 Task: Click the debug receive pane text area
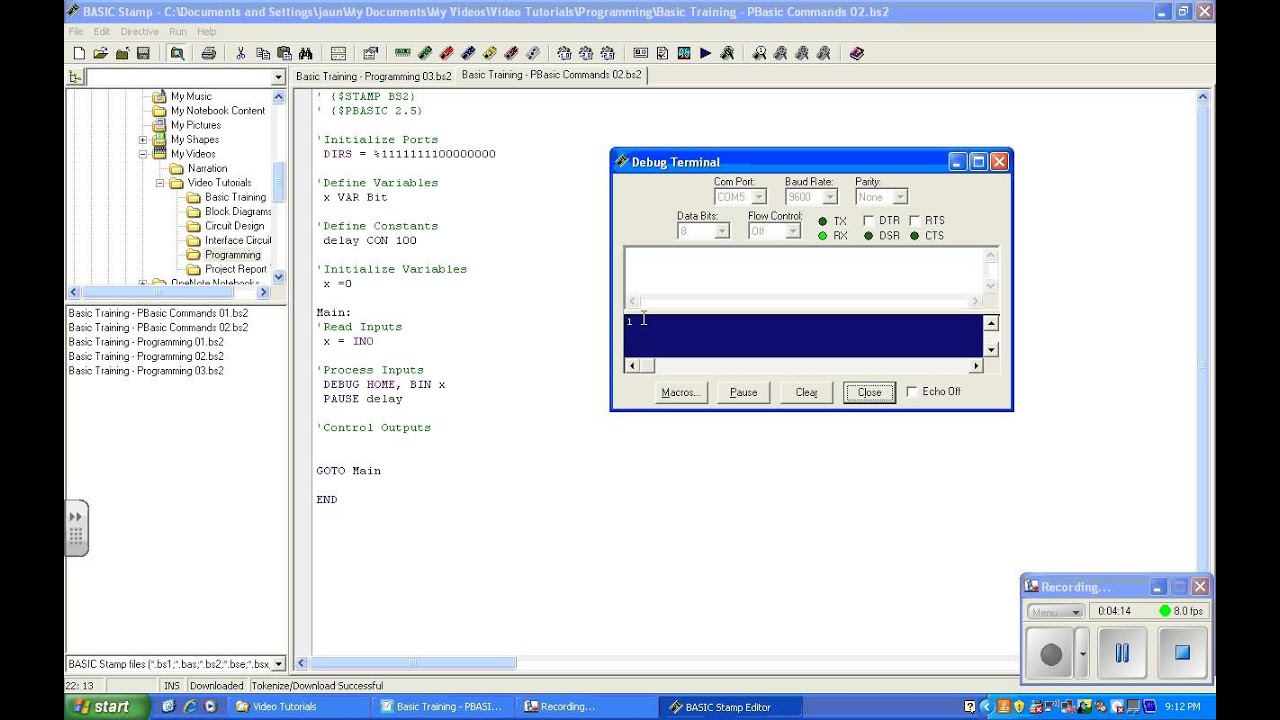804,336
